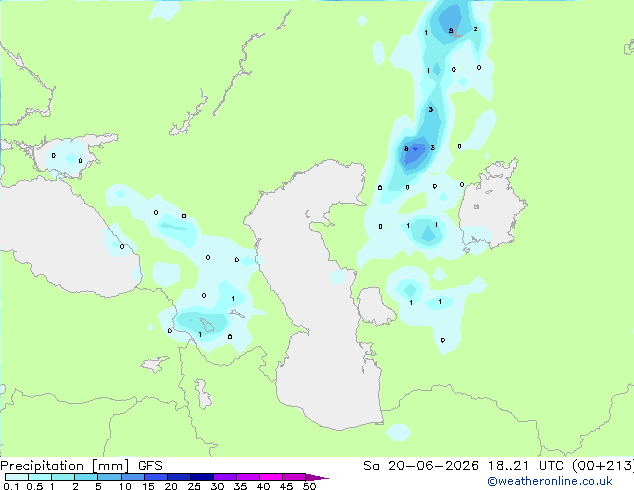Click the '20' legend scale label

pyautogui.click(x=171, y=486)
